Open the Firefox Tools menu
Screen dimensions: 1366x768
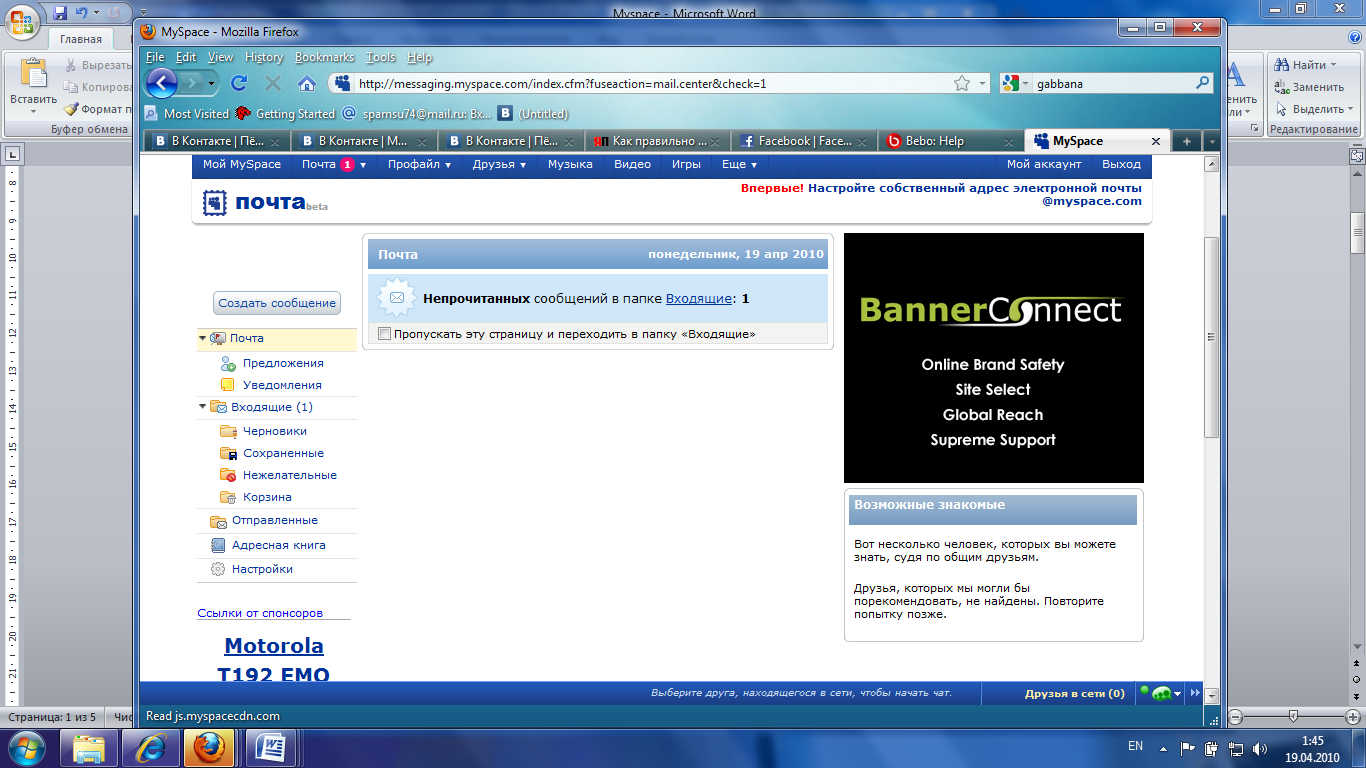(x=381, y=57)
